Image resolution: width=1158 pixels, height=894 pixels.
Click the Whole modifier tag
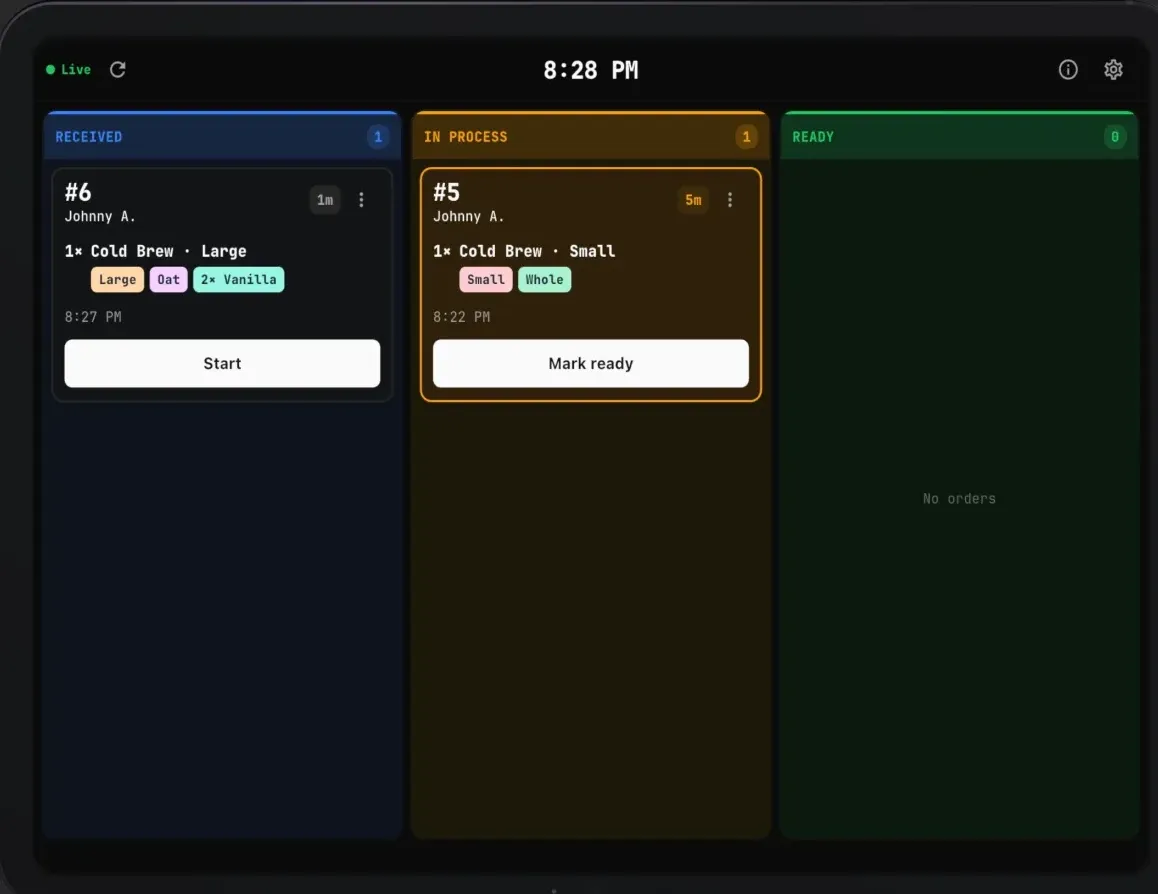point(544,280)
